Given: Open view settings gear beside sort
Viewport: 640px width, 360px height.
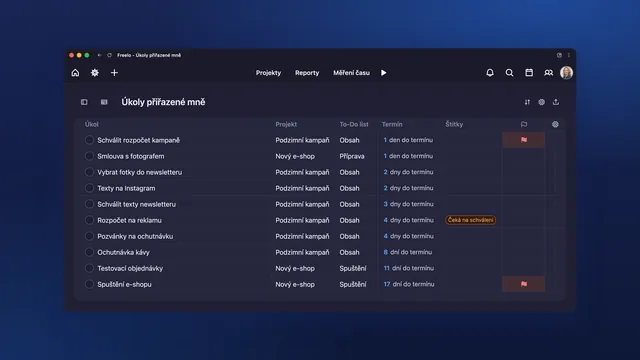Looking at the screenshot, I should coord(542,102).
